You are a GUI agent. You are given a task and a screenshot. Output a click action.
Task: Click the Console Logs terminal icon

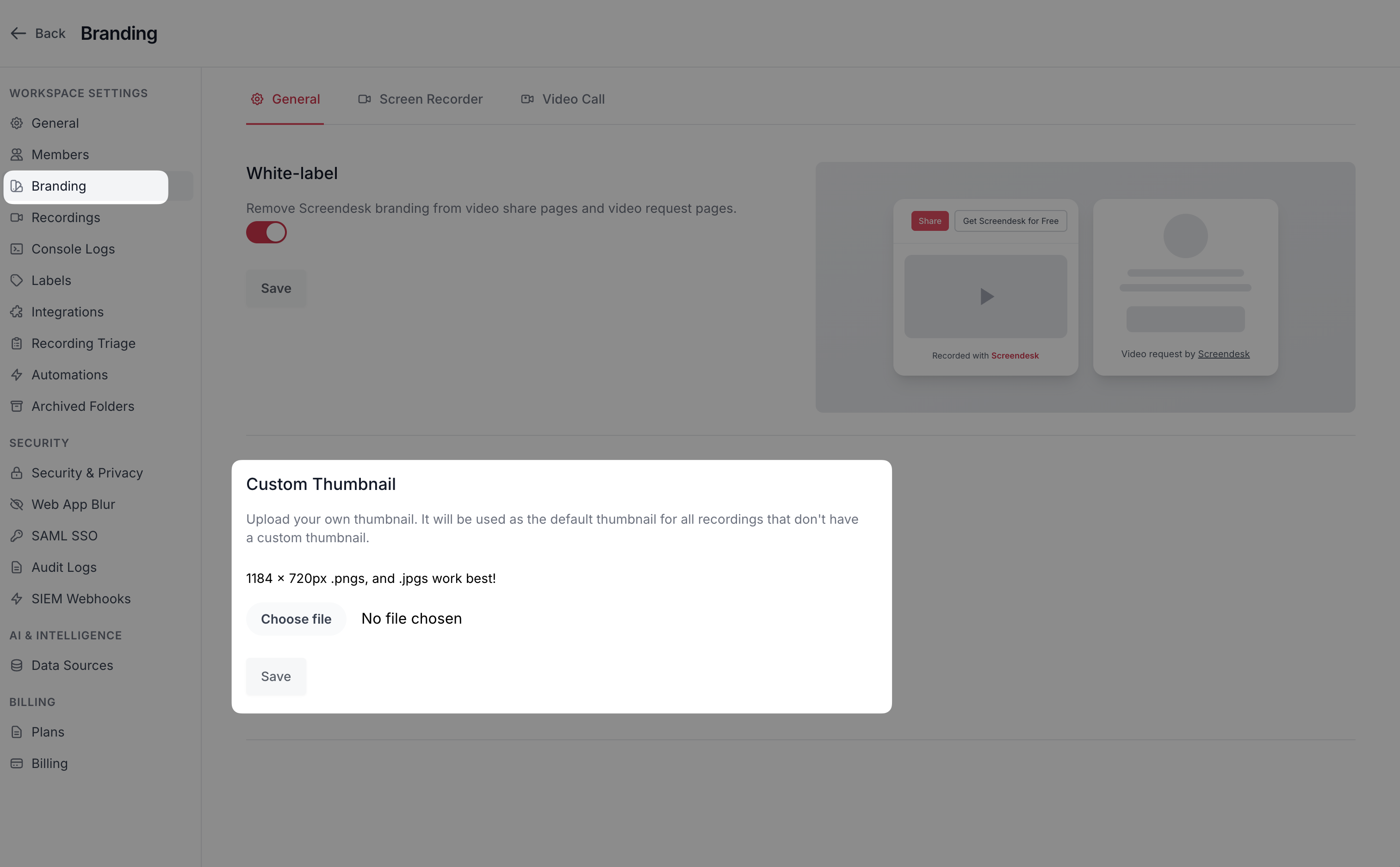pyautogui.click(x=17, y=249)
